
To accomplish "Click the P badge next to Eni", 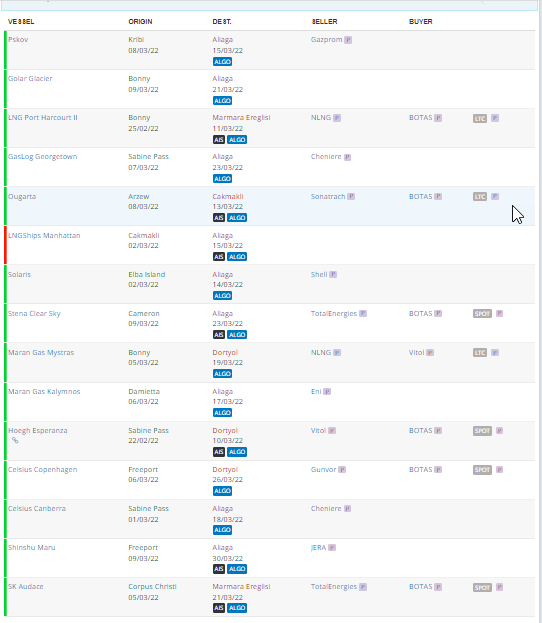I will [327, 392].
